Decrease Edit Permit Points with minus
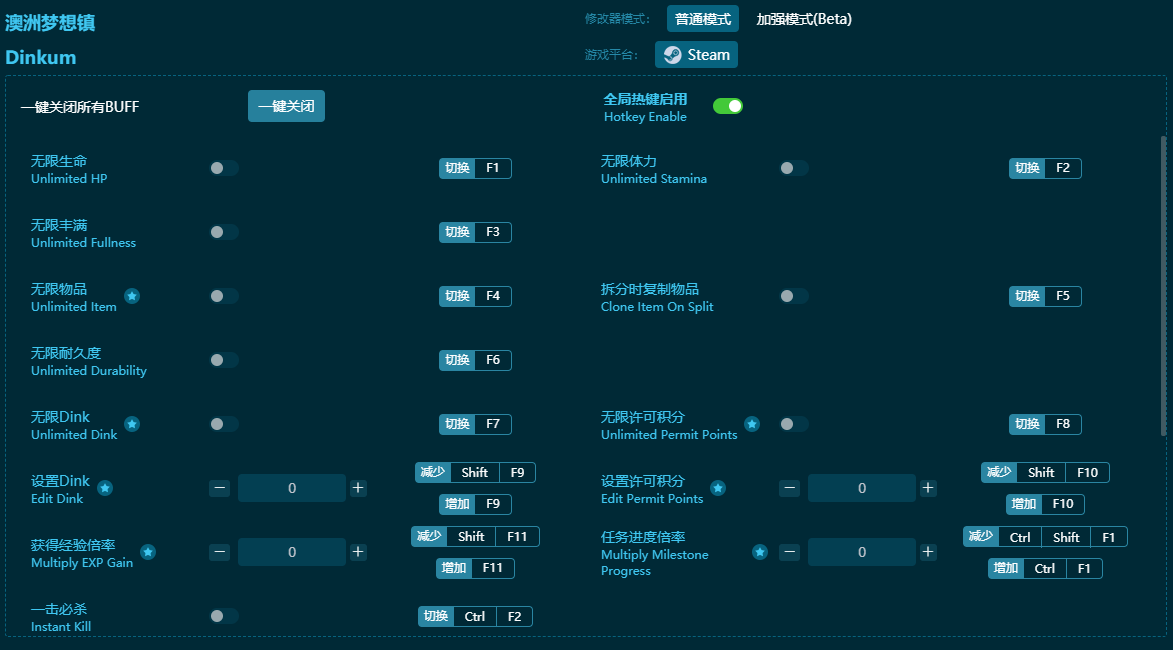1173x650 pixels. (x=789, y=488)
